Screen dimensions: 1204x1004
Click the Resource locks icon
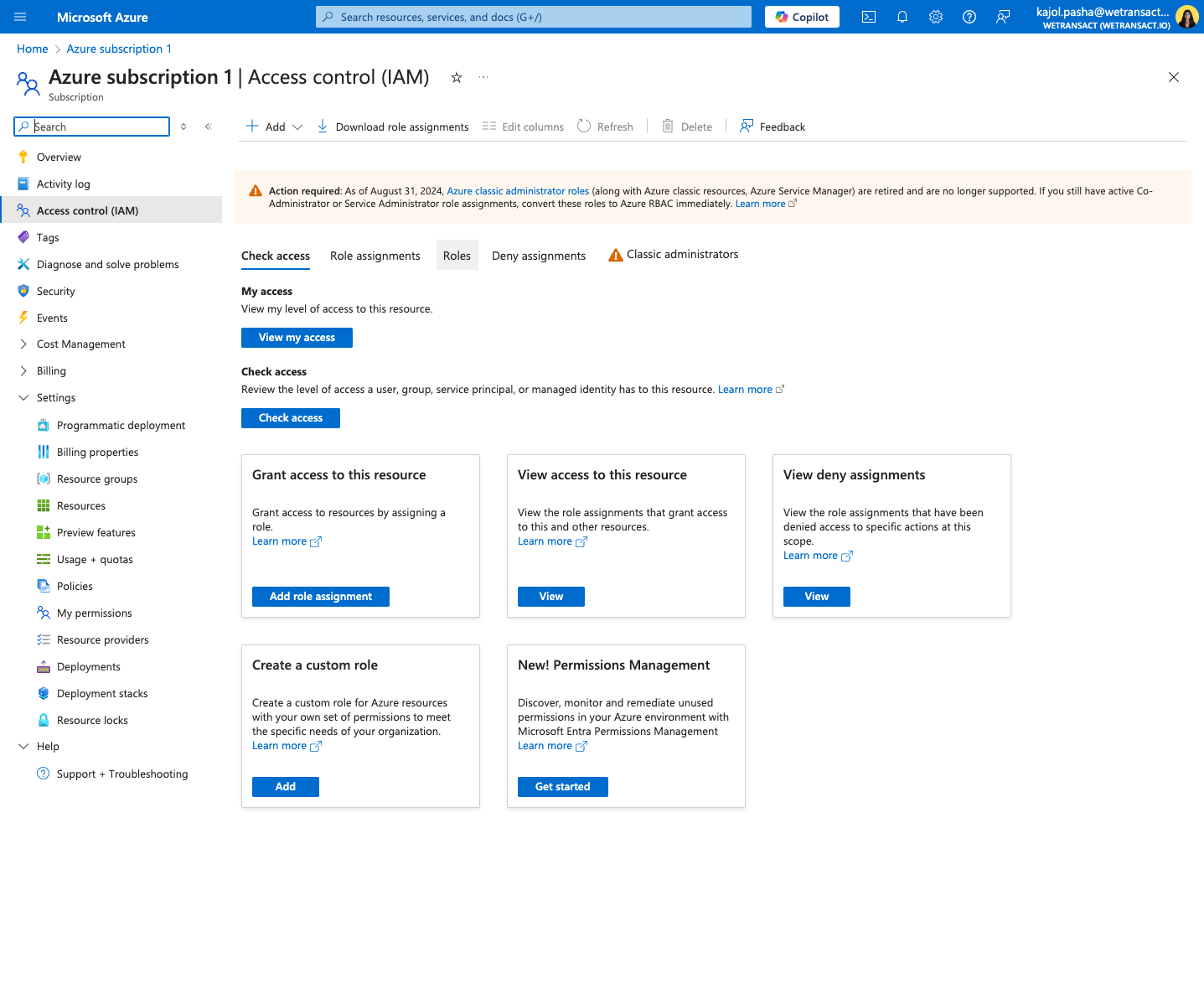44,720
